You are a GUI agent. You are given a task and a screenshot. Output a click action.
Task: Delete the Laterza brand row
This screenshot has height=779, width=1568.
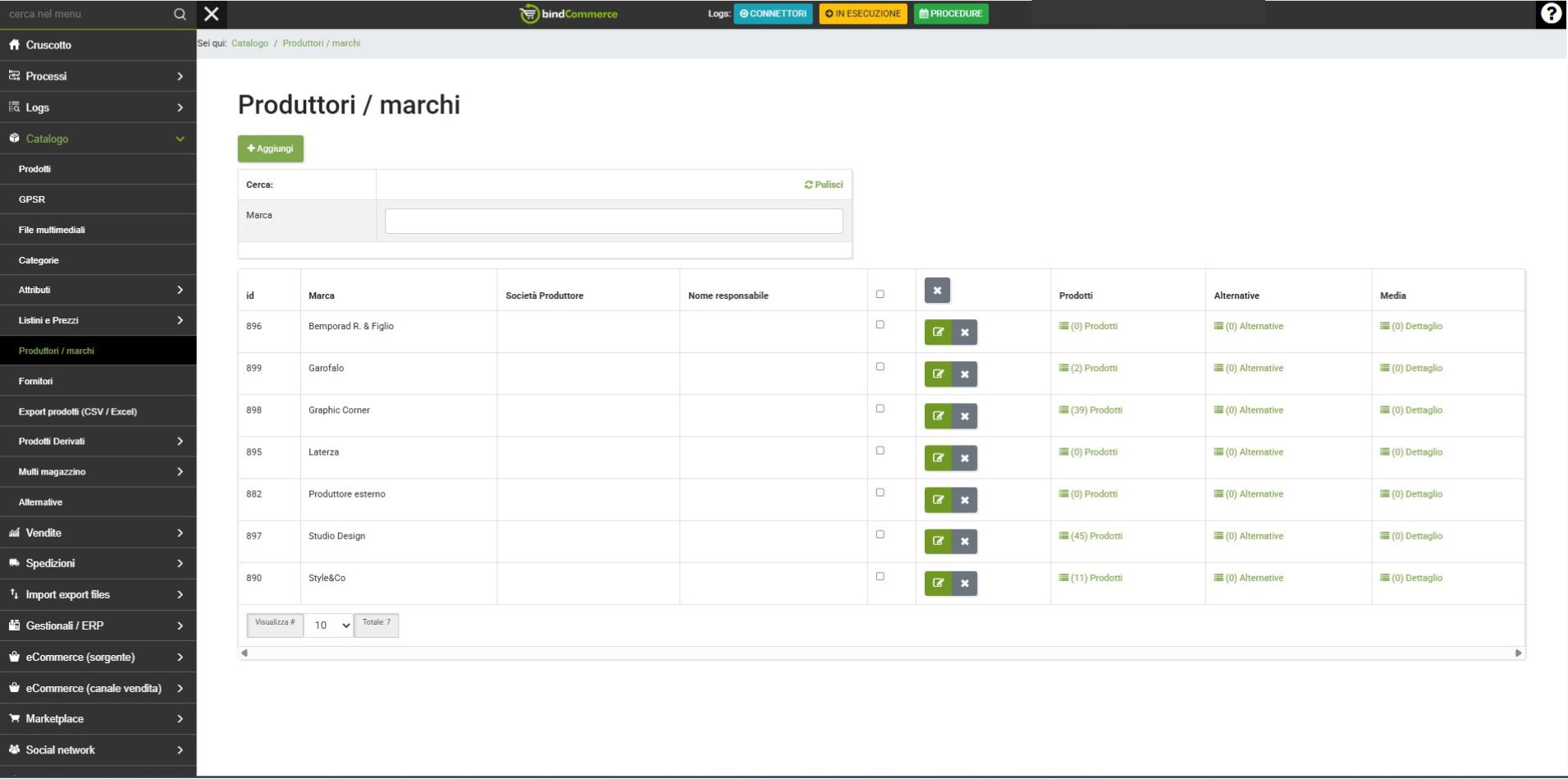965,458
